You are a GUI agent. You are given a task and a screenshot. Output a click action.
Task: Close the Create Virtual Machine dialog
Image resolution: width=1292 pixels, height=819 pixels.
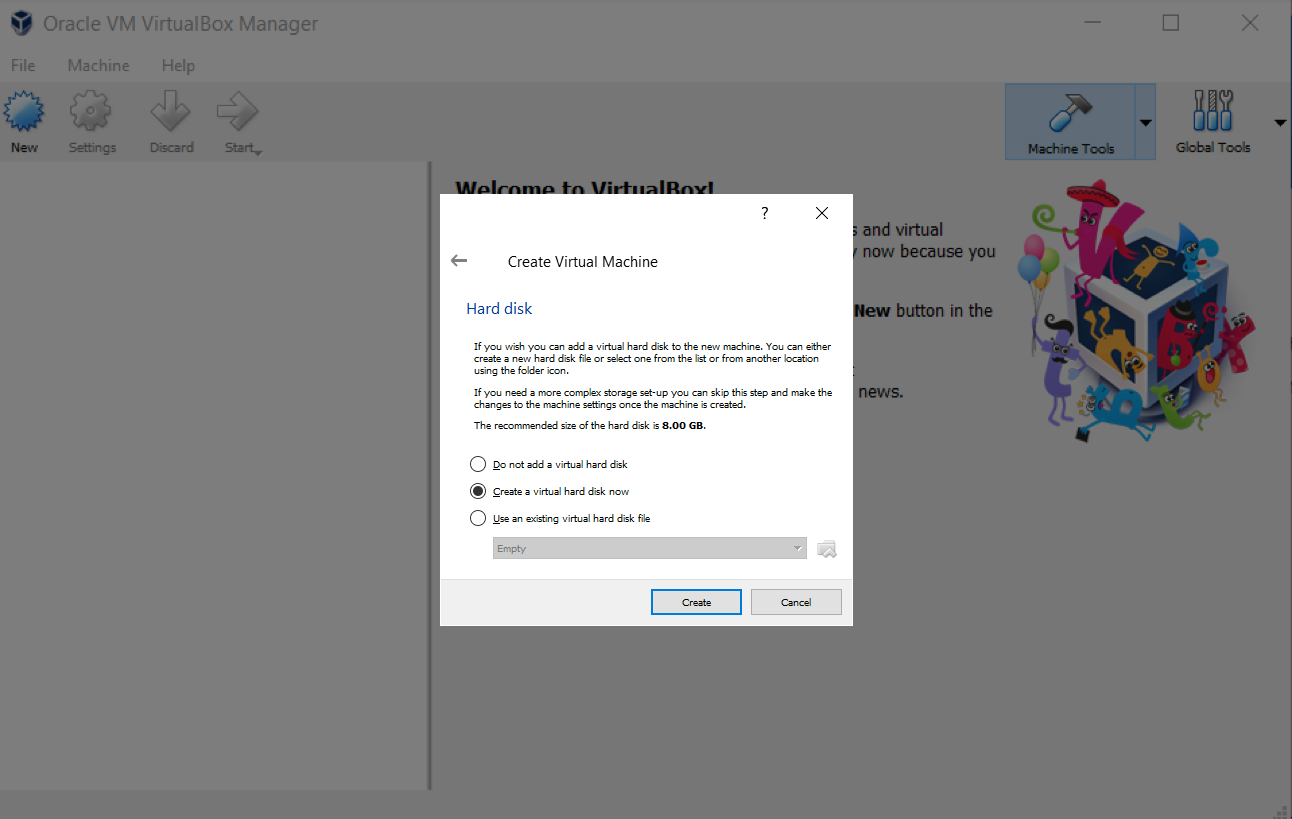[x=822, y=213]
